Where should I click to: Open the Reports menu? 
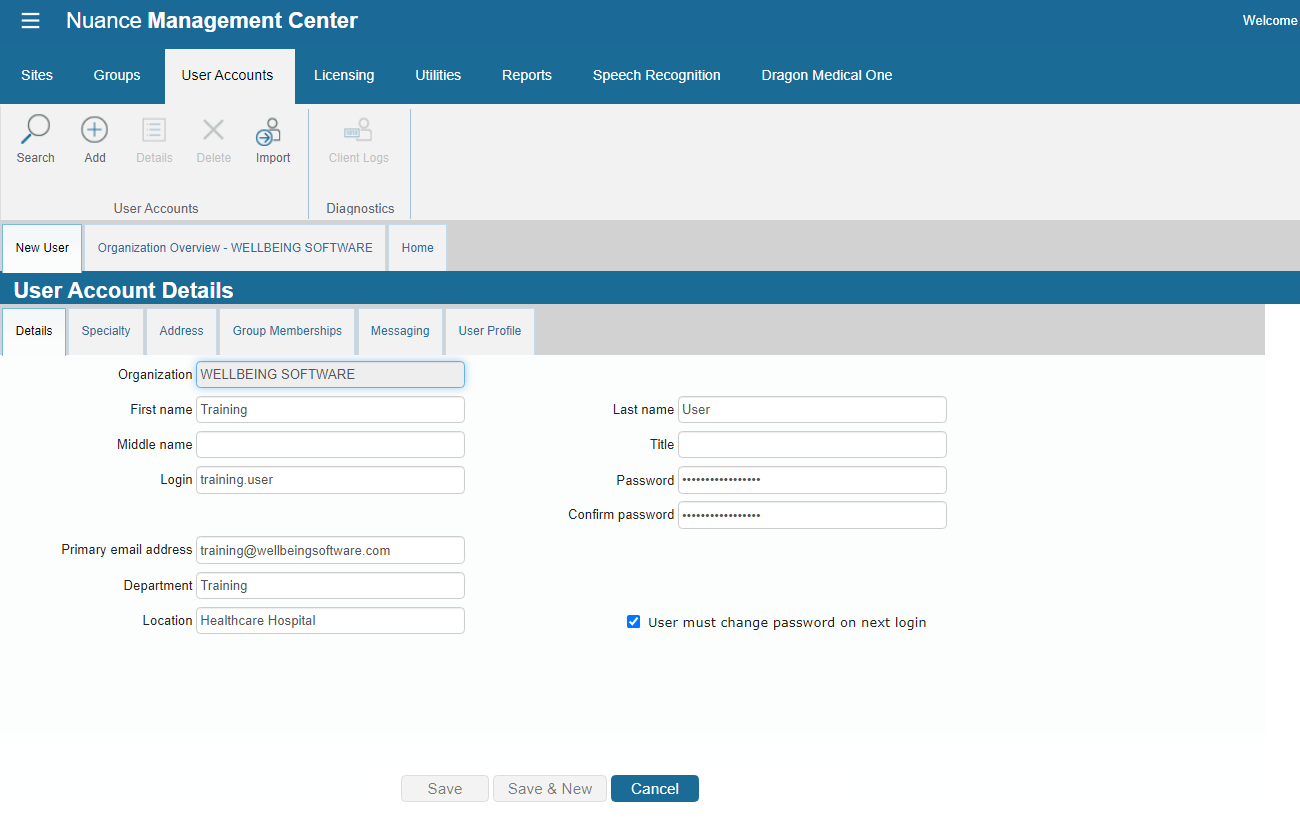point(527,75)
